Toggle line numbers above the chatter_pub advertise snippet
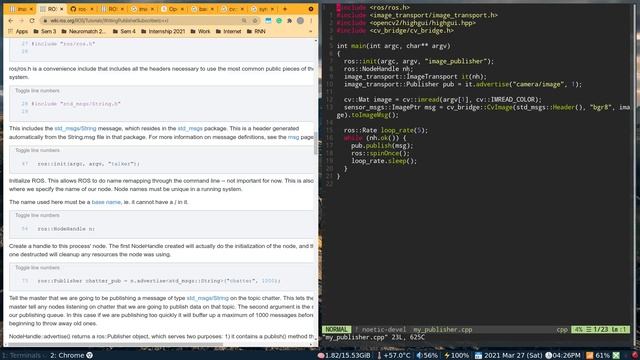The width and height of the screenshot is (640, 360). click(38, 268)
